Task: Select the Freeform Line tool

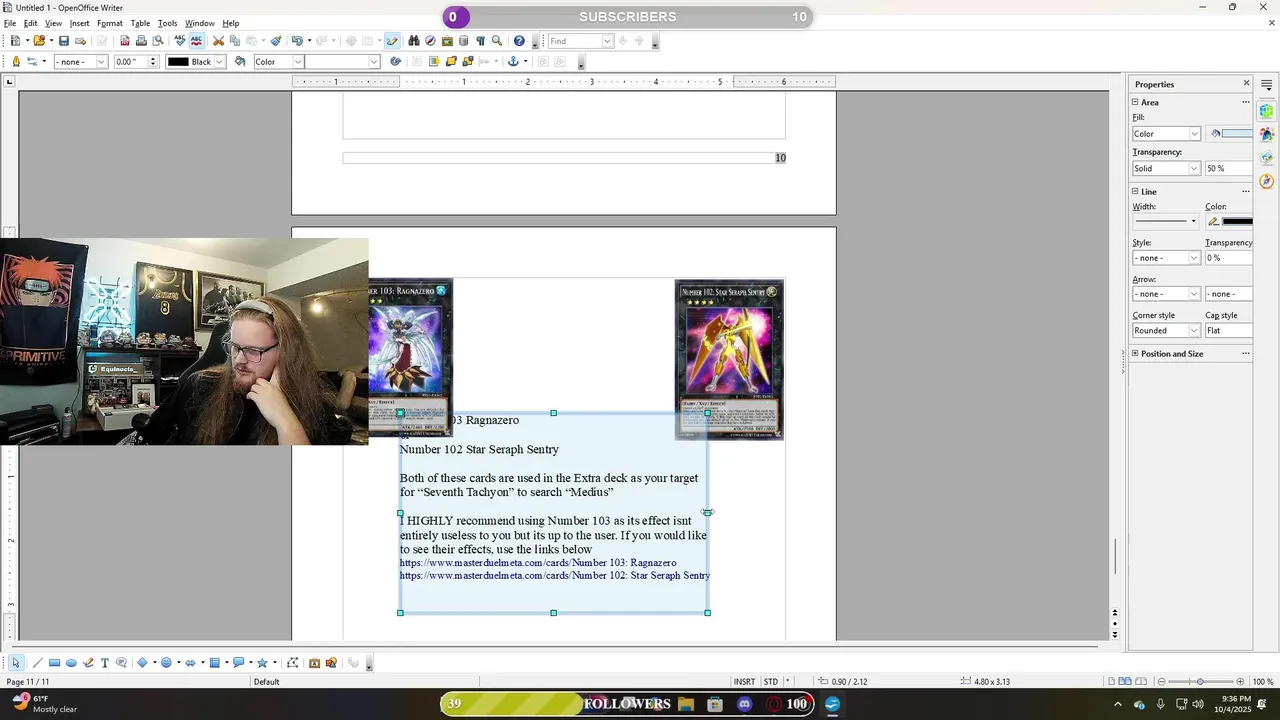Action: (88, 662)
